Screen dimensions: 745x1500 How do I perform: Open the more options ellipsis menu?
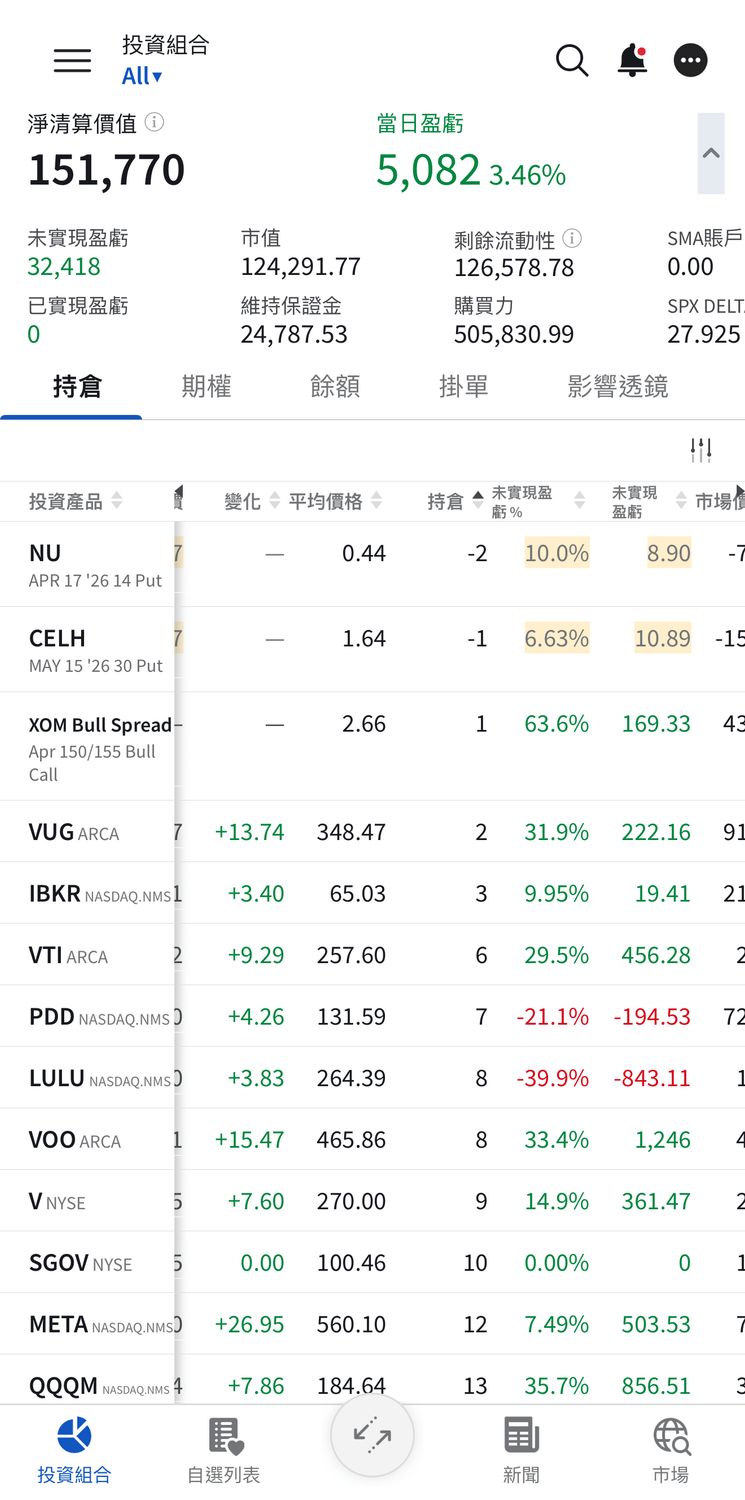[691, 61]
